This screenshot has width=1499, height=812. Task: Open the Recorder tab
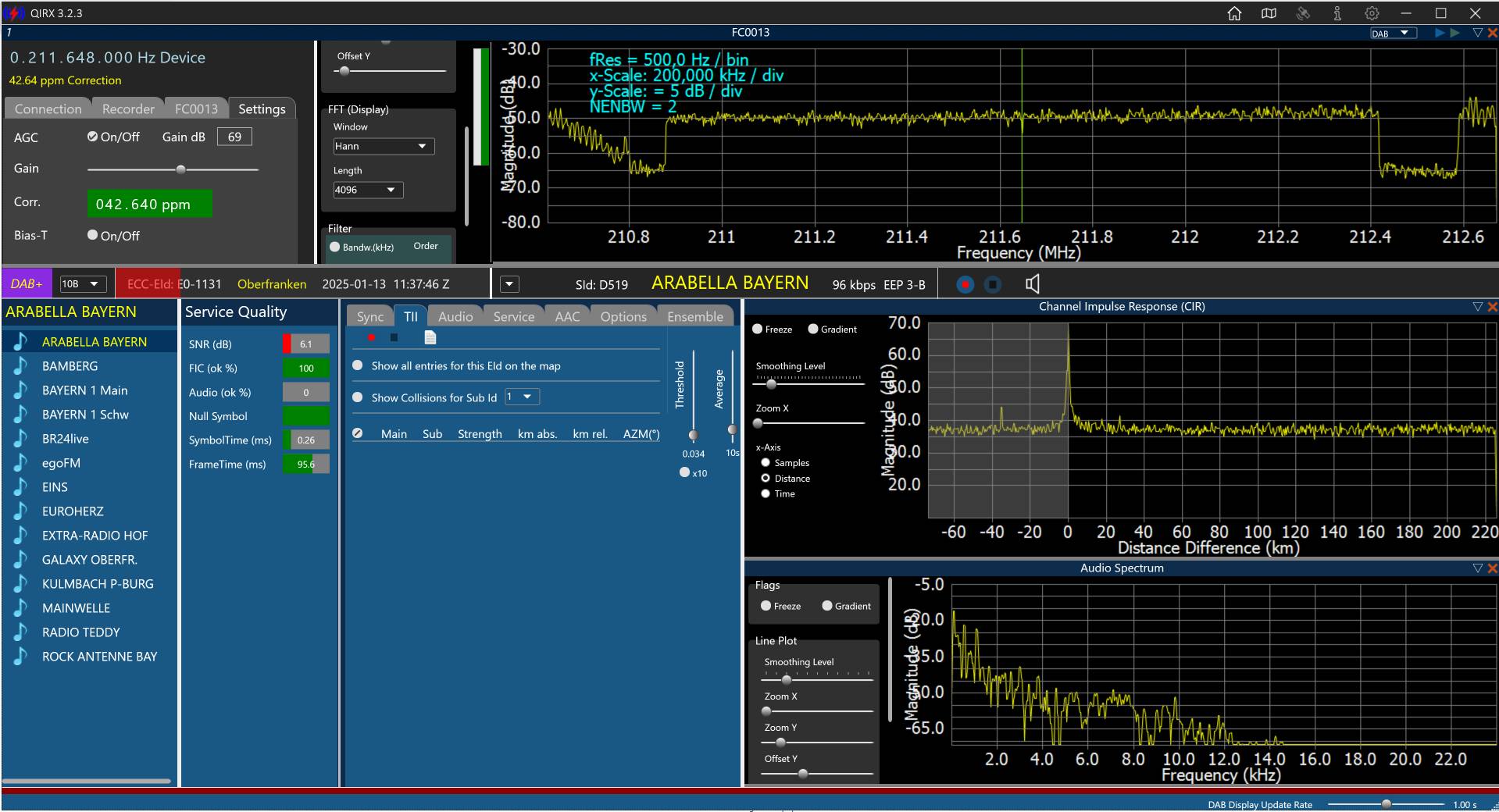pos(128,109)
